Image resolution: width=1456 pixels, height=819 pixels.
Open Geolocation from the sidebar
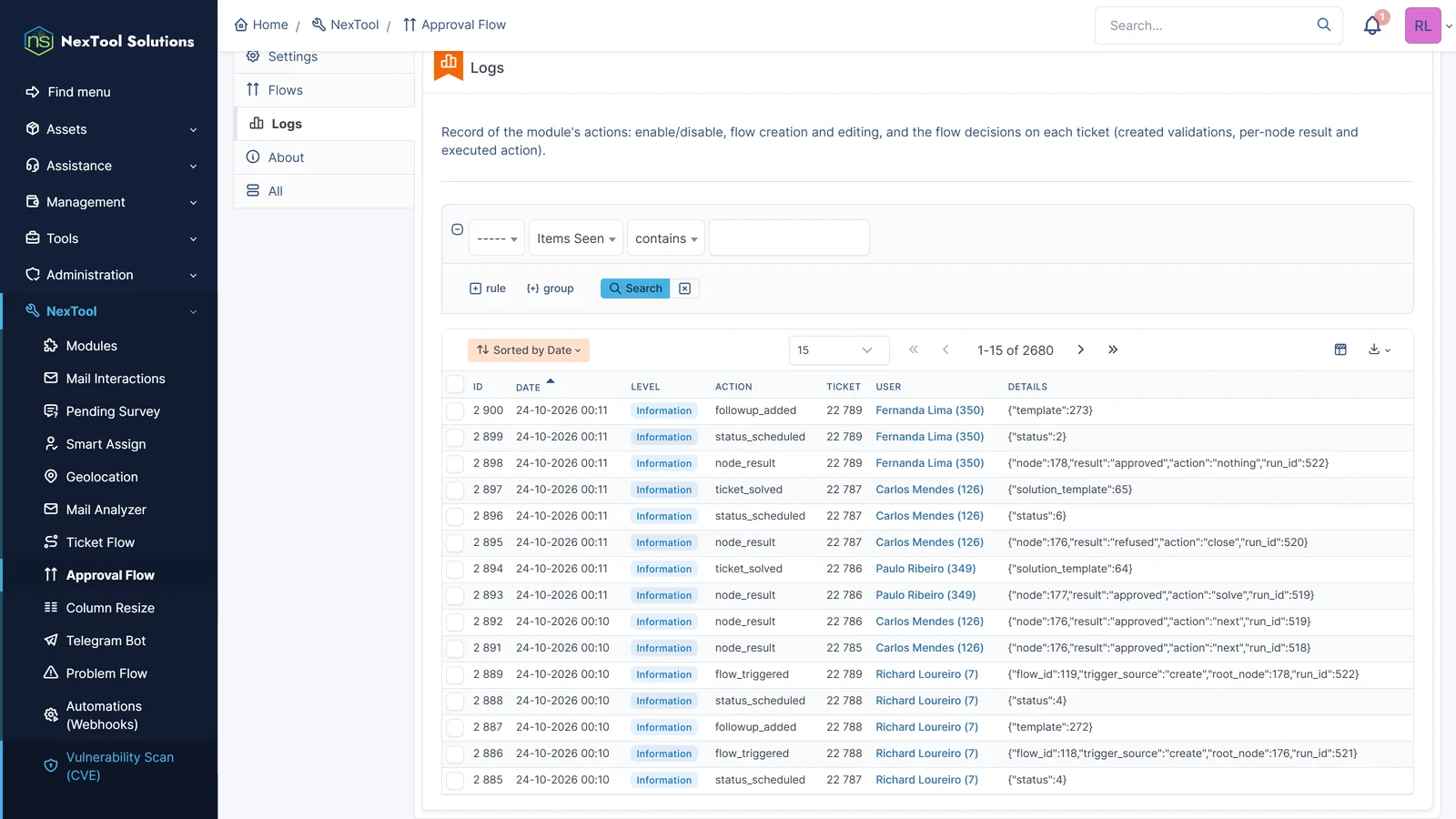point(102,477)
